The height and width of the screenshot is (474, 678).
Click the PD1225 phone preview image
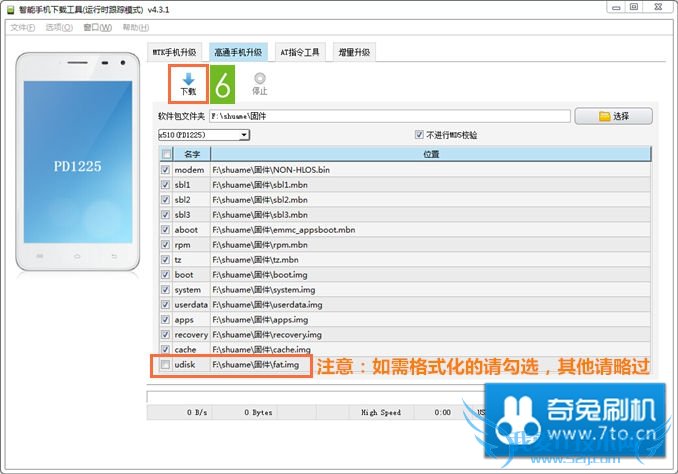(x=78, y=162)
